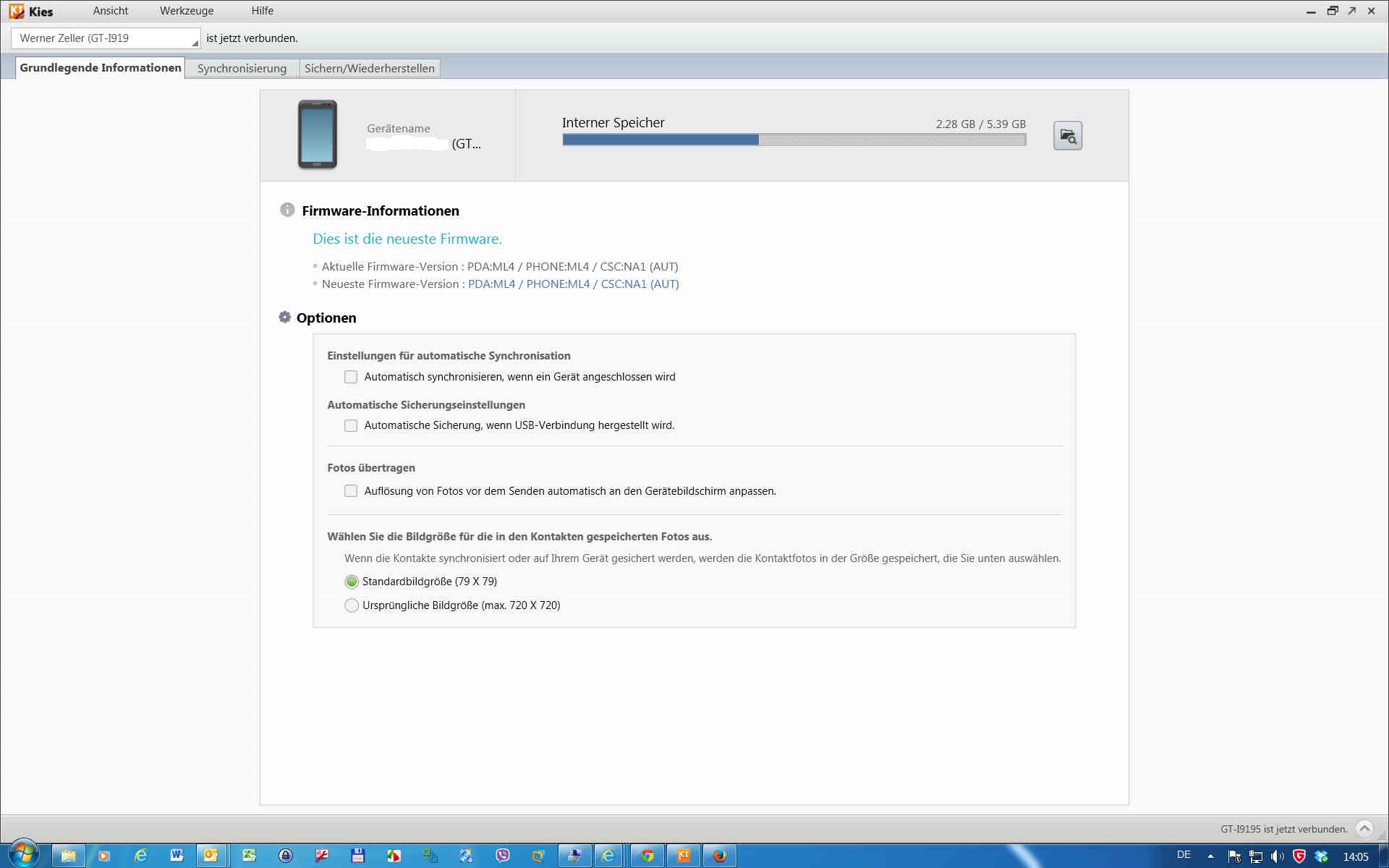The height and width of the screenshot is (868, 1389).
Task: Click the Optionen gear icon
Action: tap(285, 317)
